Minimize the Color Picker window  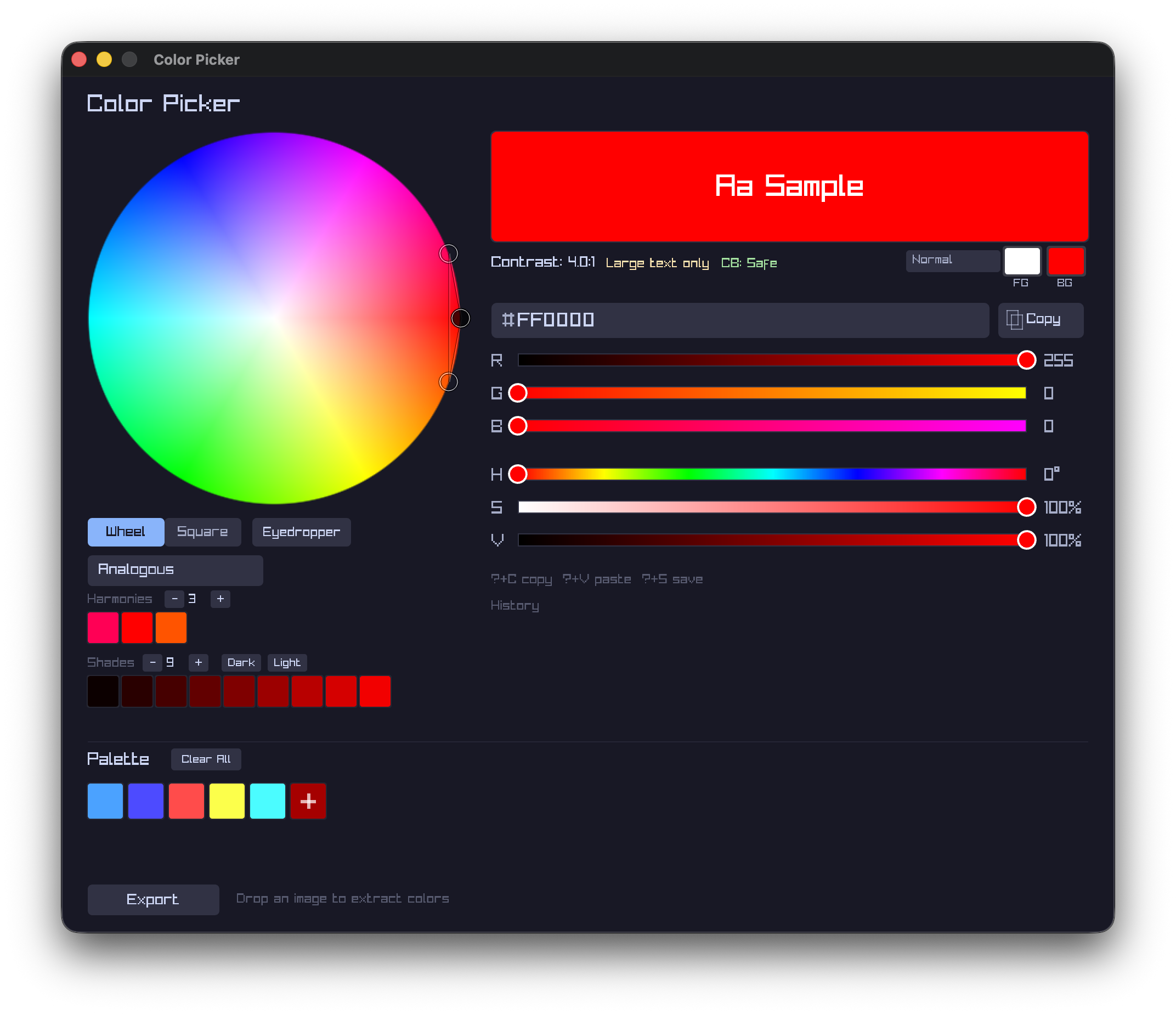[x=104, y=59]
